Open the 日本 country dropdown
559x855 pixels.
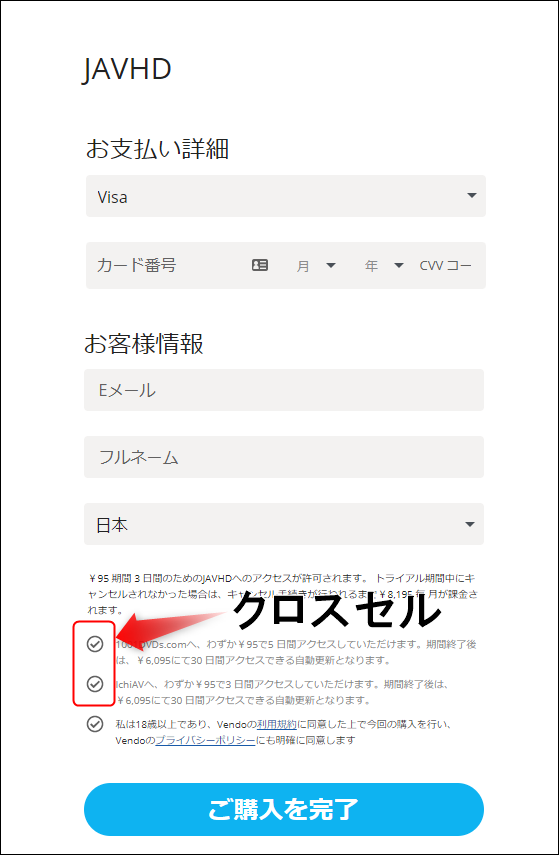click(x=284, y=524)
